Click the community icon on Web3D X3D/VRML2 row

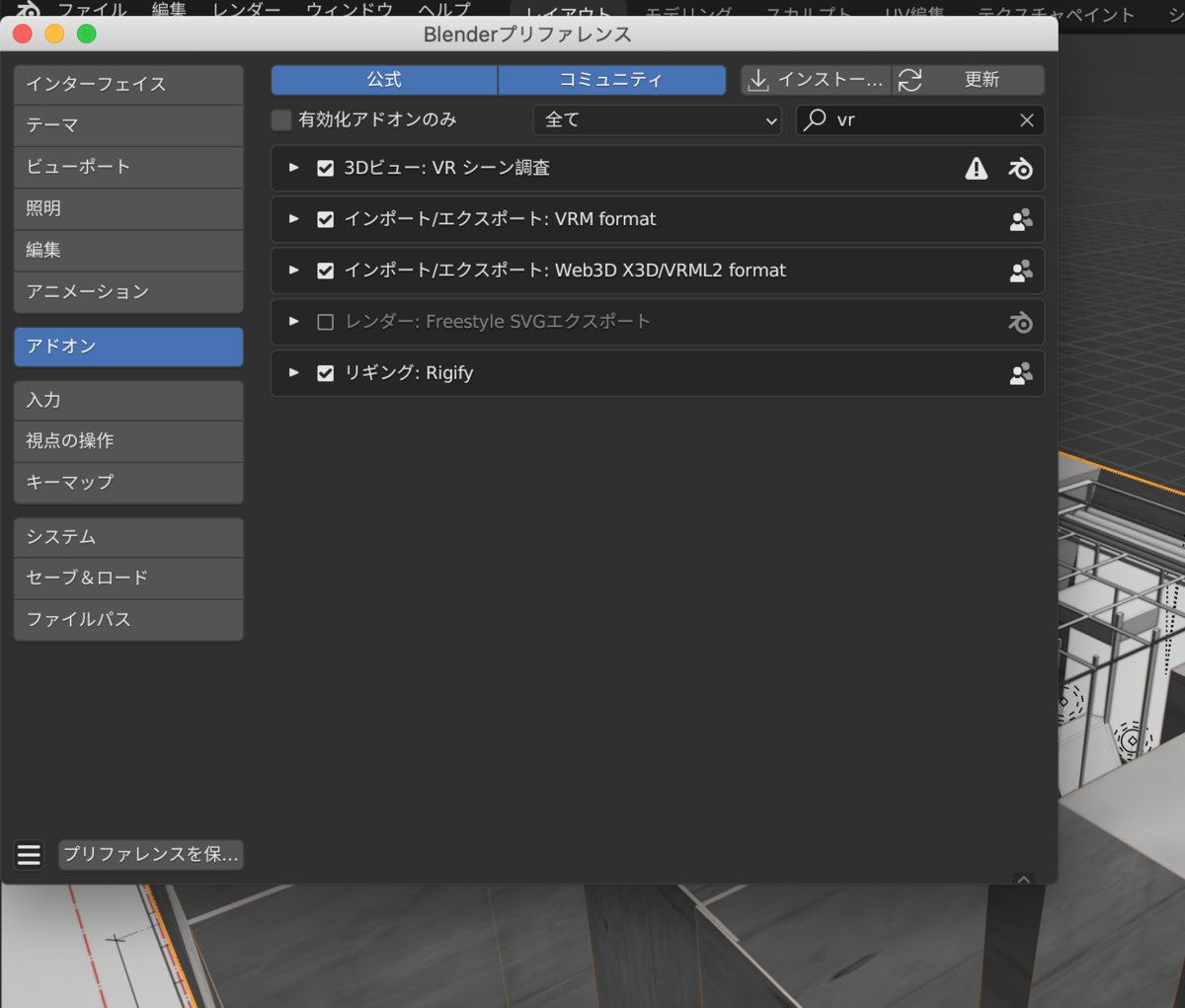coord(1020,271)
